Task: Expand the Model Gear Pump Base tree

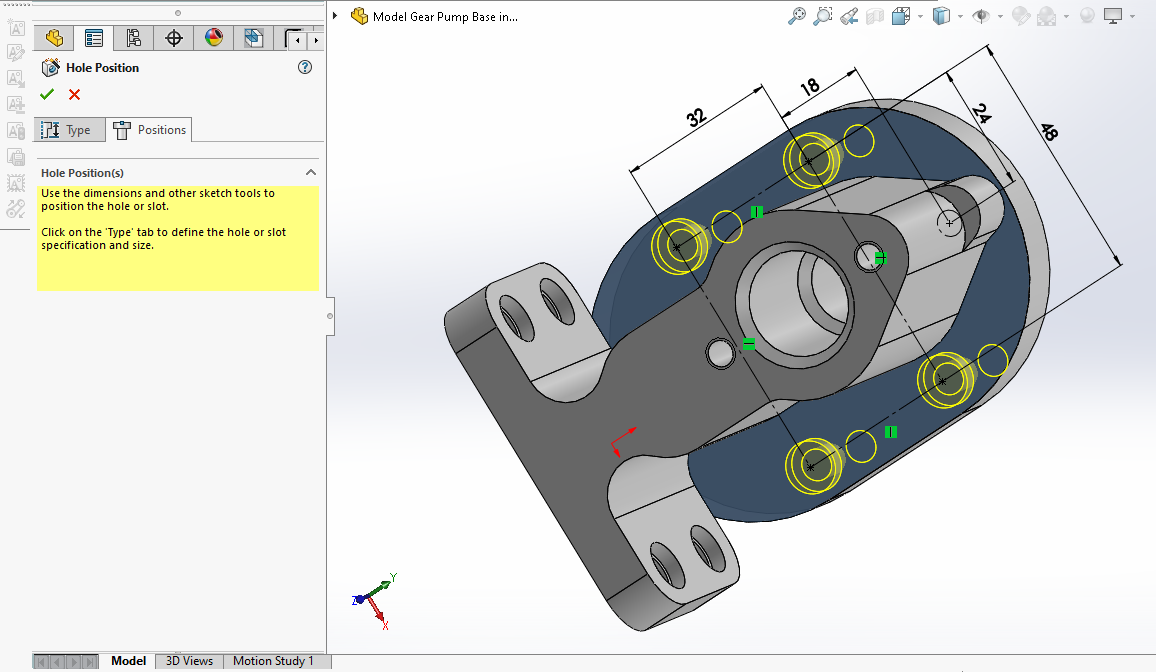Action: pyautogui.click(x=336, y=16)
